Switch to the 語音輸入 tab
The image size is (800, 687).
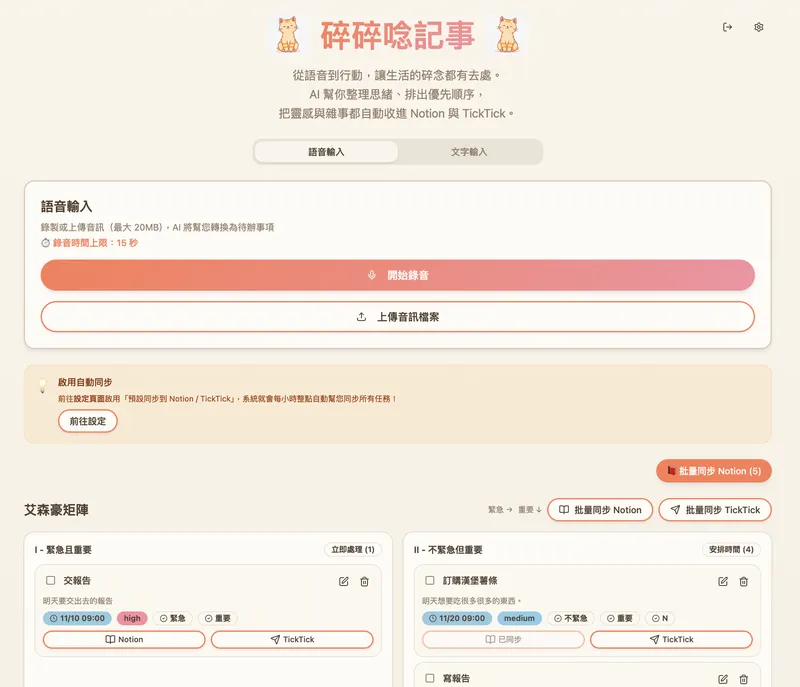[327, 152]
